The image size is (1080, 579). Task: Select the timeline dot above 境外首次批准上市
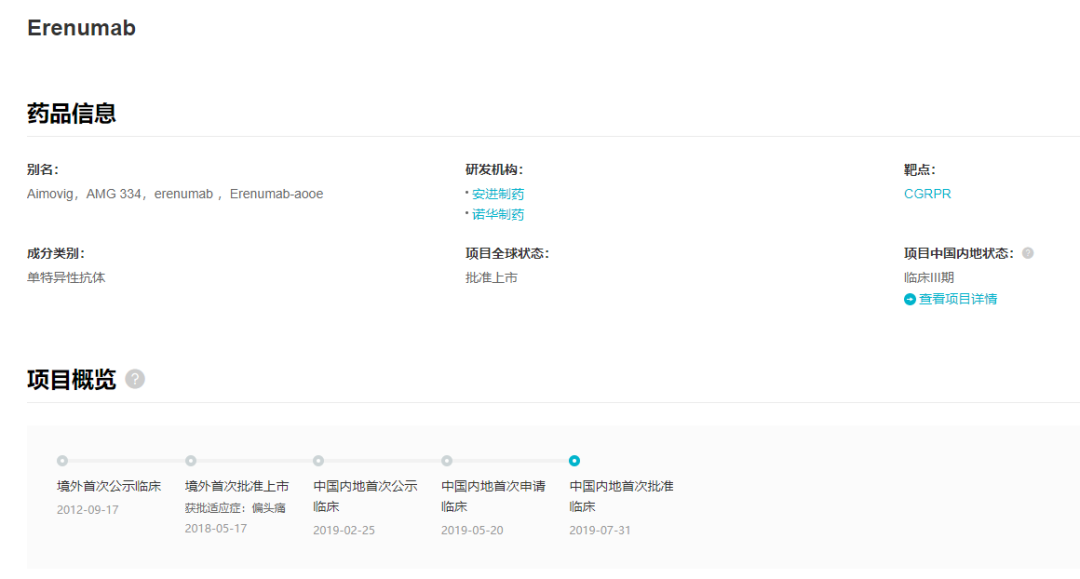click(x=191, y=461)
